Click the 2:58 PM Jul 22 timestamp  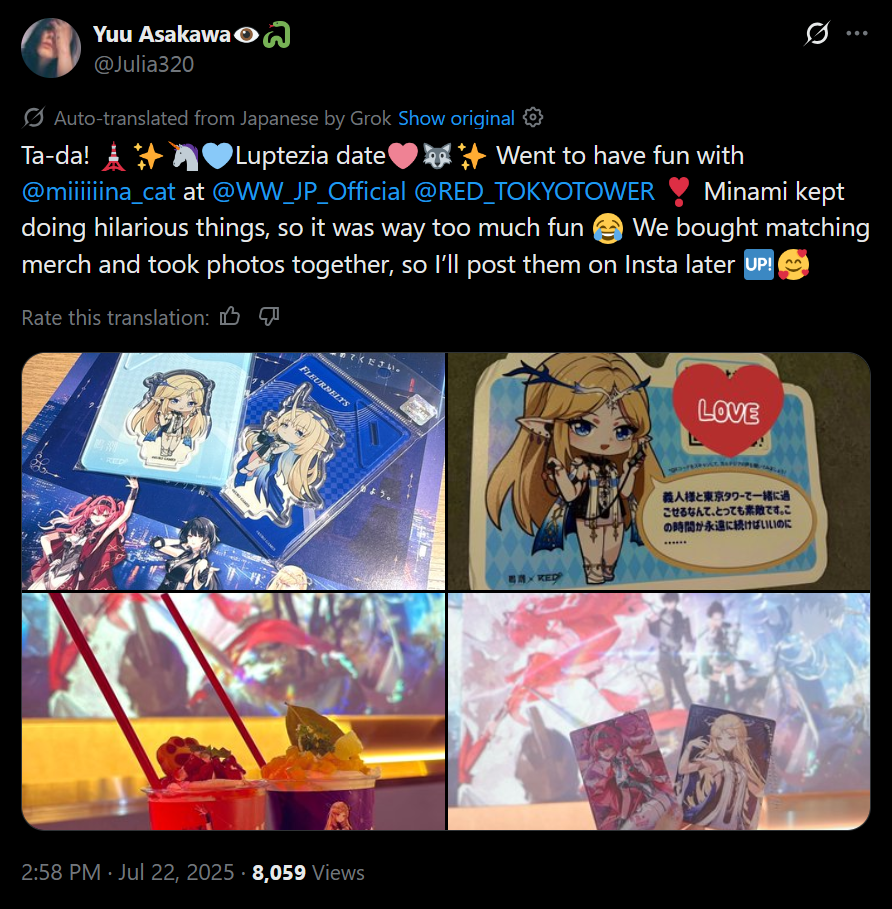pyautogui.click(x=128, y=872)
